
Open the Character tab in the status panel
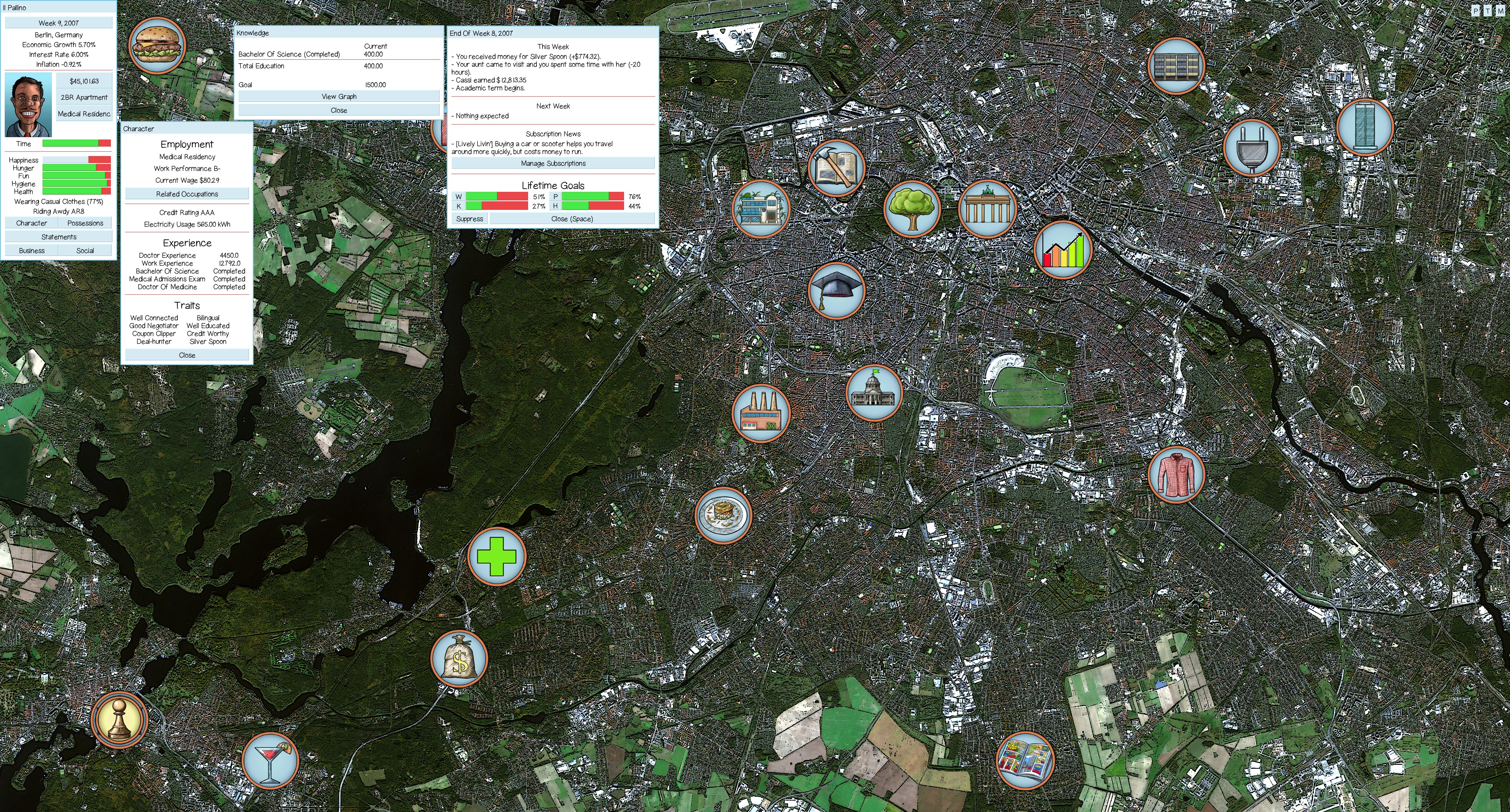(31, 223)
